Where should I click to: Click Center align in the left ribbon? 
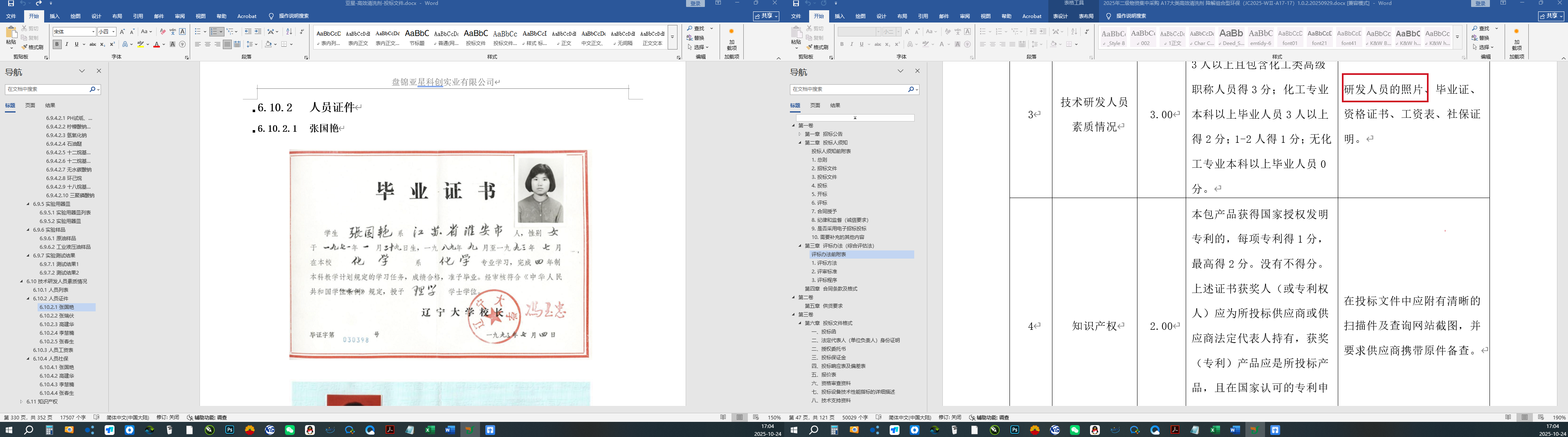tap(208, 45)
